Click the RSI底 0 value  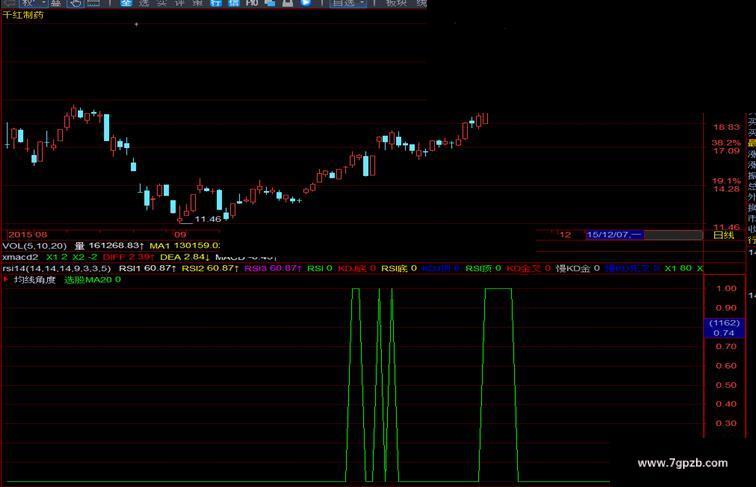point(399,269)
